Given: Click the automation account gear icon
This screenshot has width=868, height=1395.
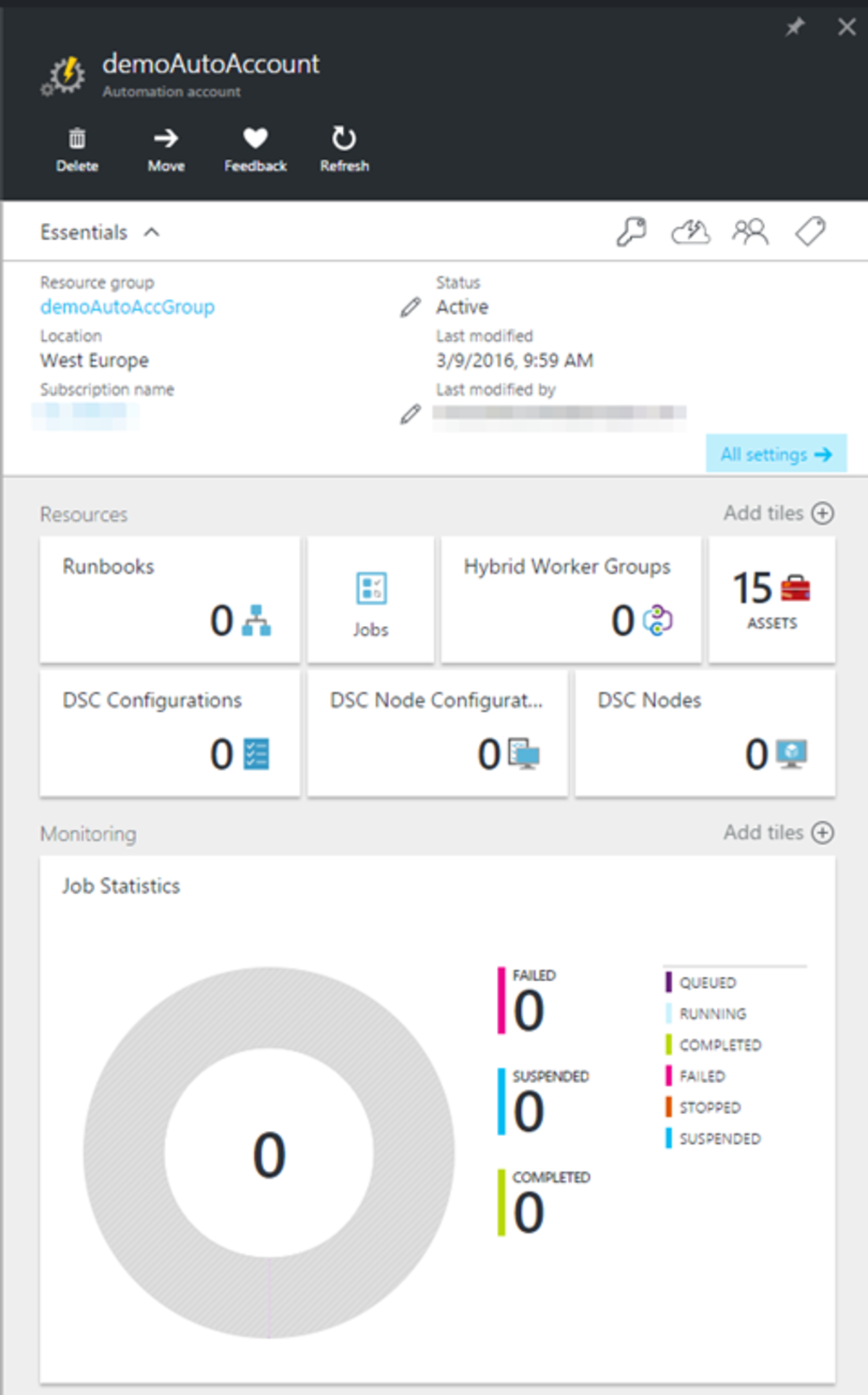Looking at the screenshot, I should [64, 75].
